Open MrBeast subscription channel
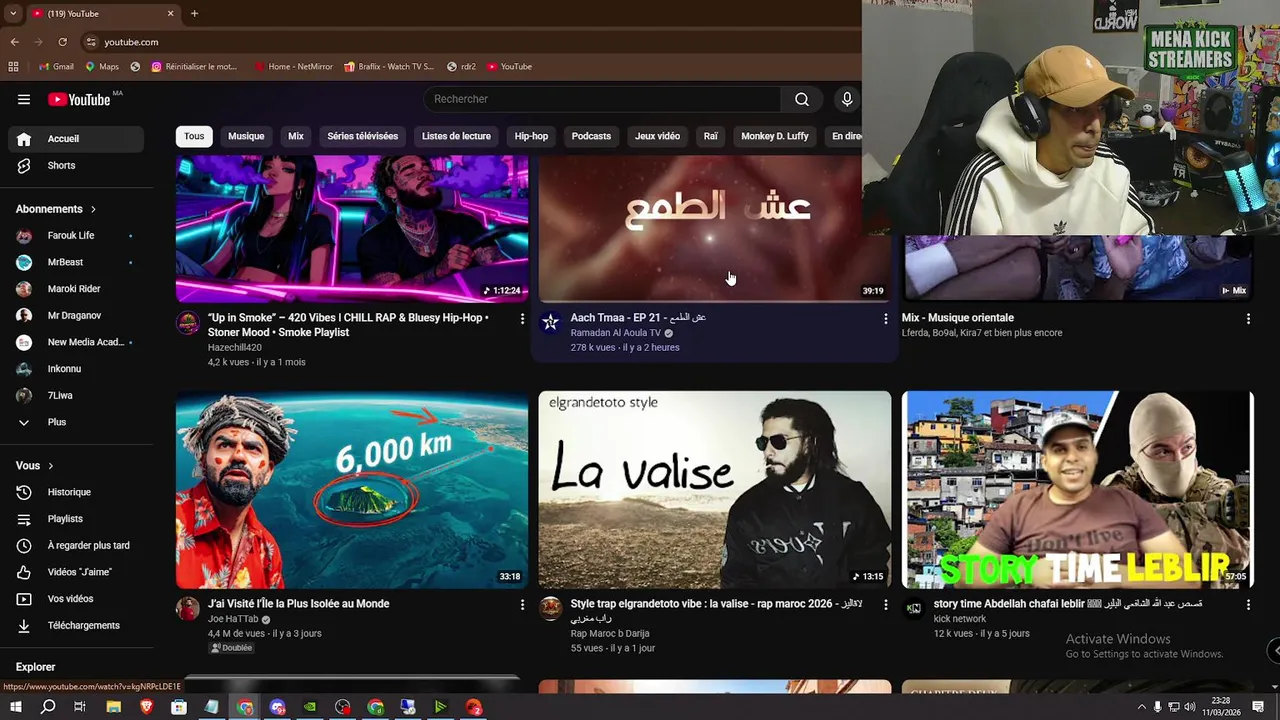 click(x=76, y=262)
